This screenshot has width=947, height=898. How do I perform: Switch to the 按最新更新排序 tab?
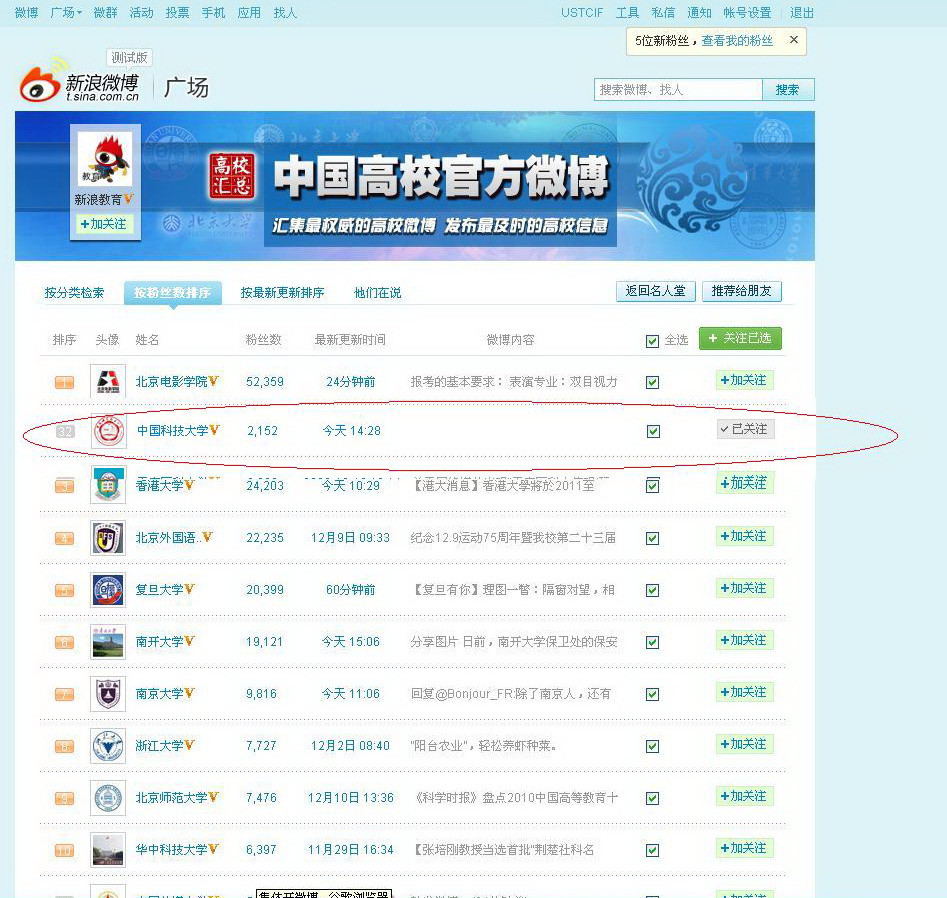coord(282,293)
